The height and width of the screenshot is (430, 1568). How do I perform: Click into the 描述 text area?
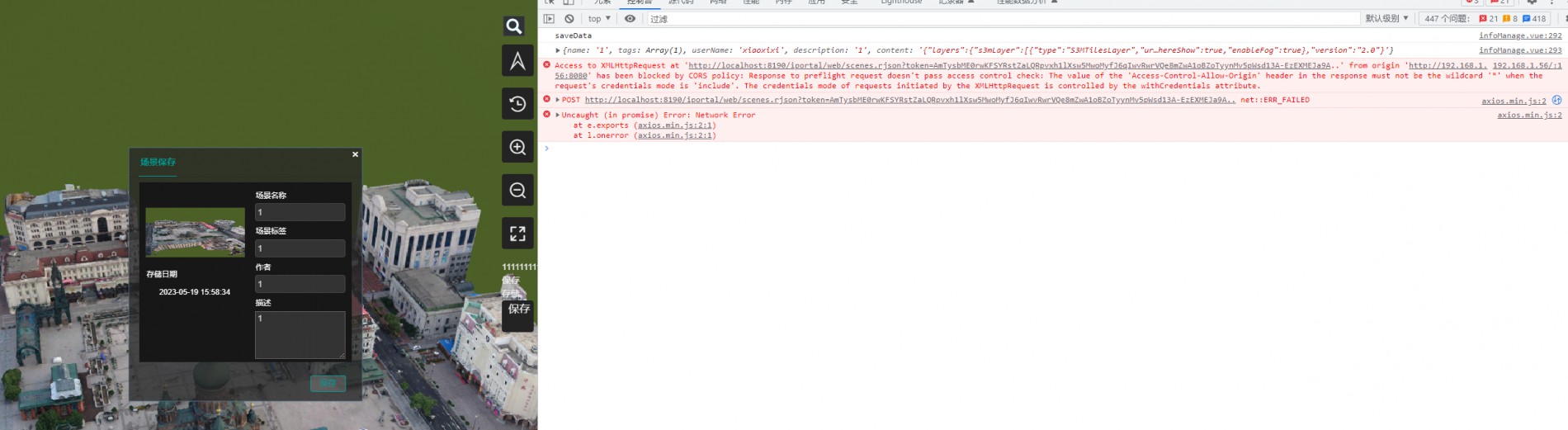(300, 335)
